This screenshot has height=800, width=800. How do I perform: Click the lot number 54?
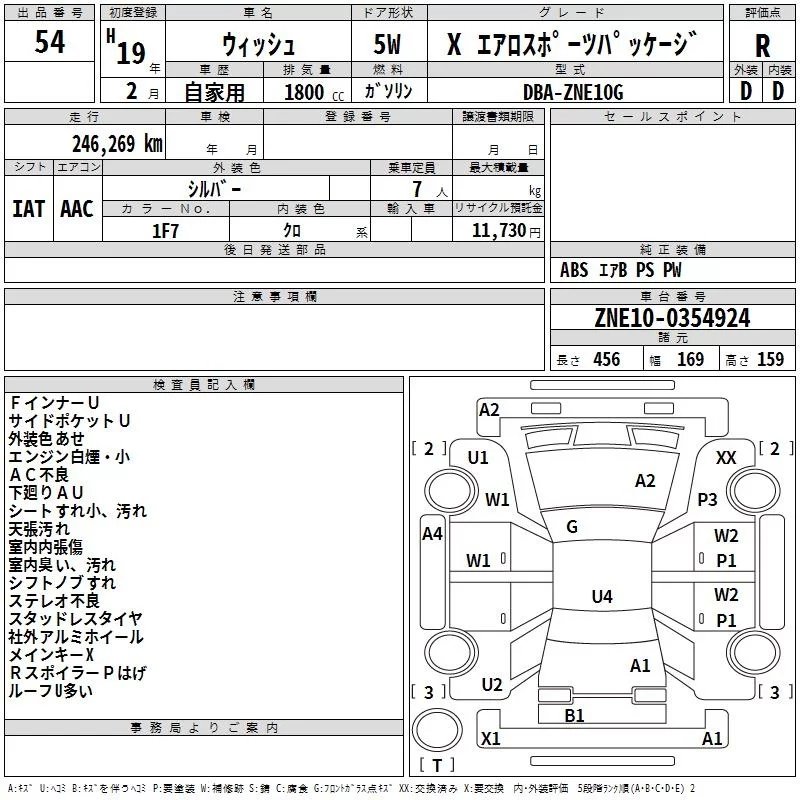coord(49,41)
